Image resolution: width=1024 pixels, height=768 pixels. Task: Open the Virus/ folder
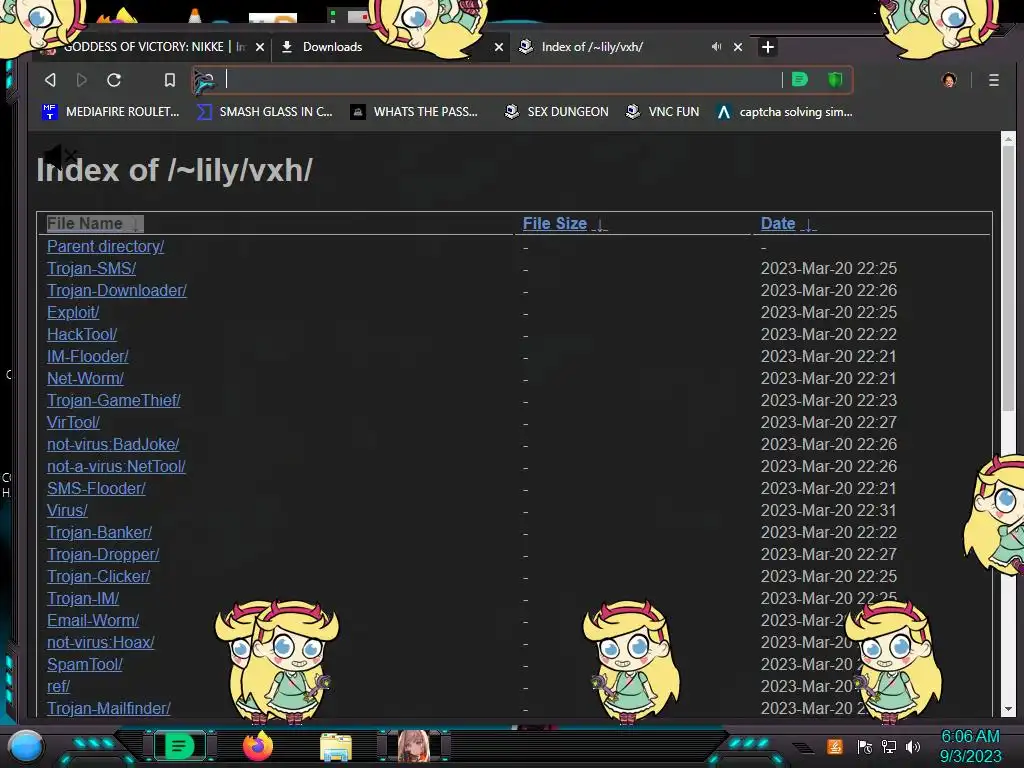[67, 510]
